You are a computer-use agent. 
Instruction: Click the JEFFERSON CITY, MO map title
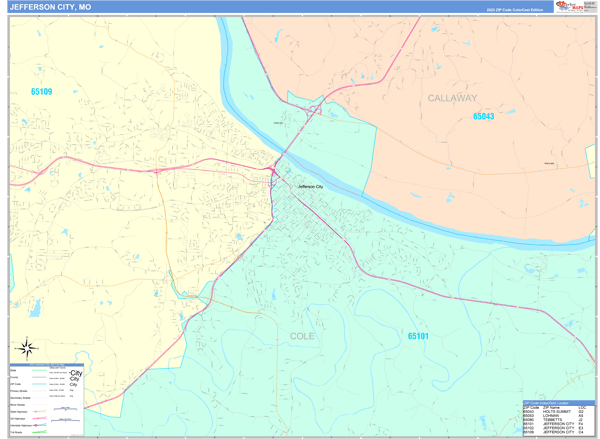click(50, 7)
